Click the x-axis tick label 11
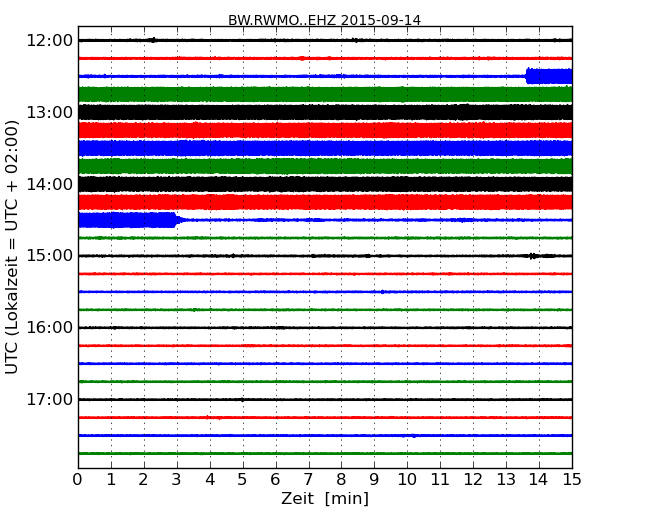This screenshot has width=650, height=520. pos(440,480)
